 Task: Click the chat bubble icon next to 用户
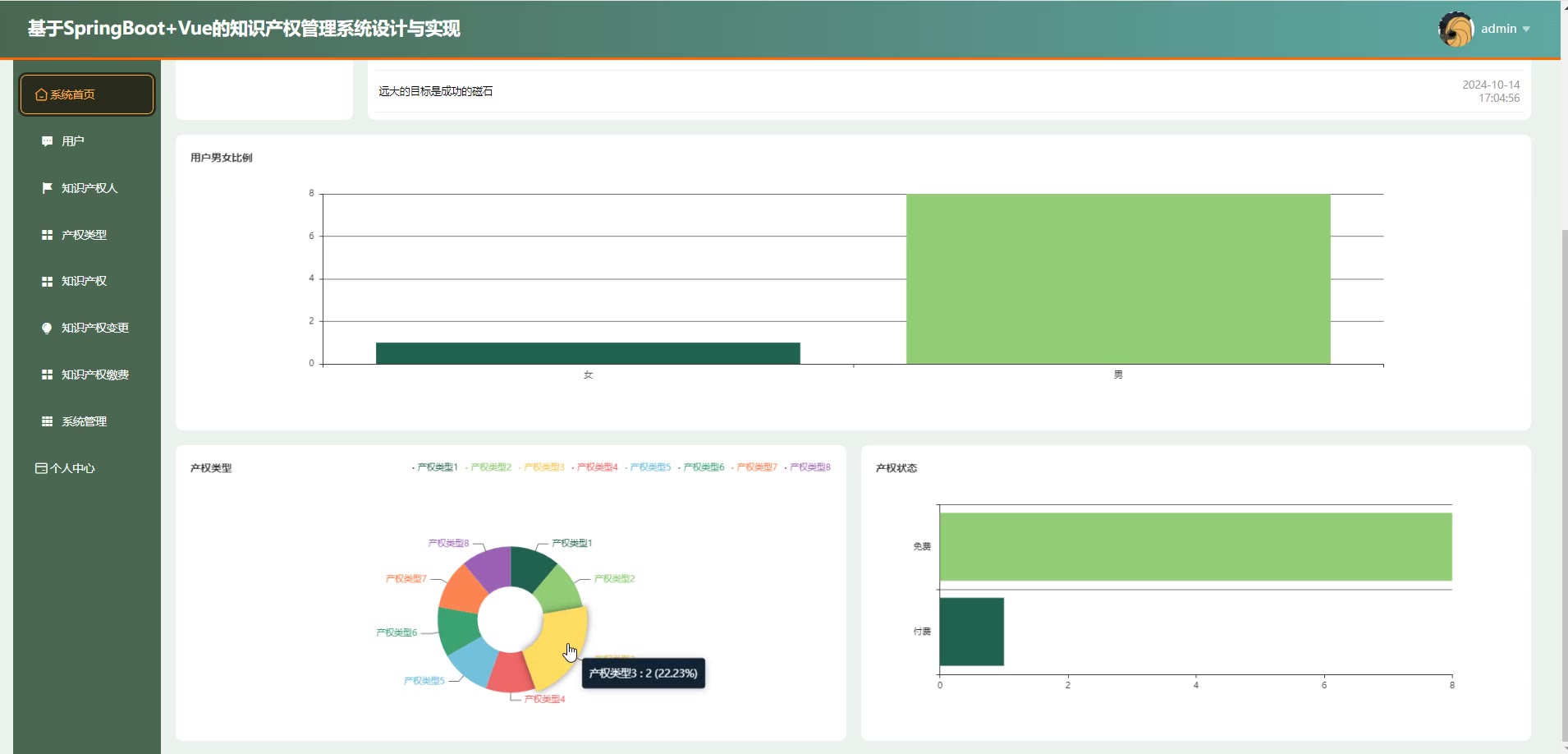pyautogui.click(x=47, y=141)
